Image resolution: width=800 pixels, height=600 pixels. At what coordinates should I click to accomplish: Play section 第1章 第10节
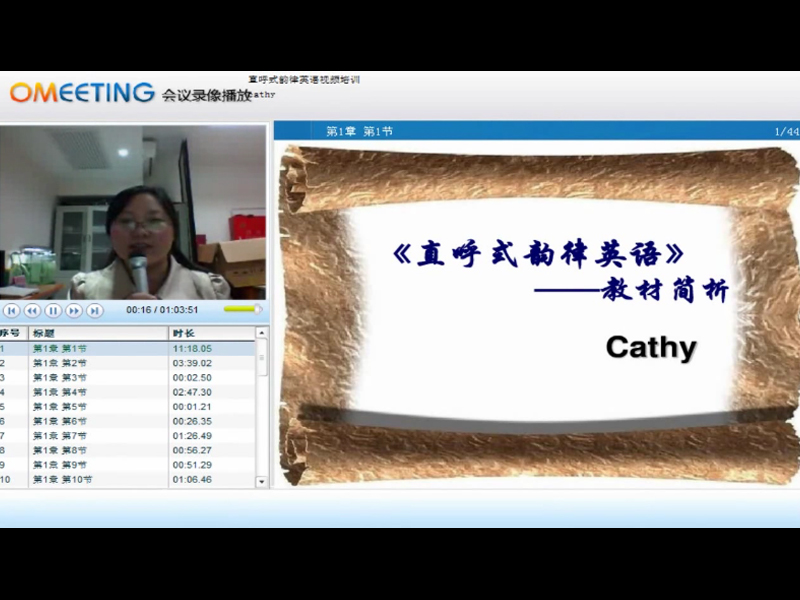(x=62, y=480)
